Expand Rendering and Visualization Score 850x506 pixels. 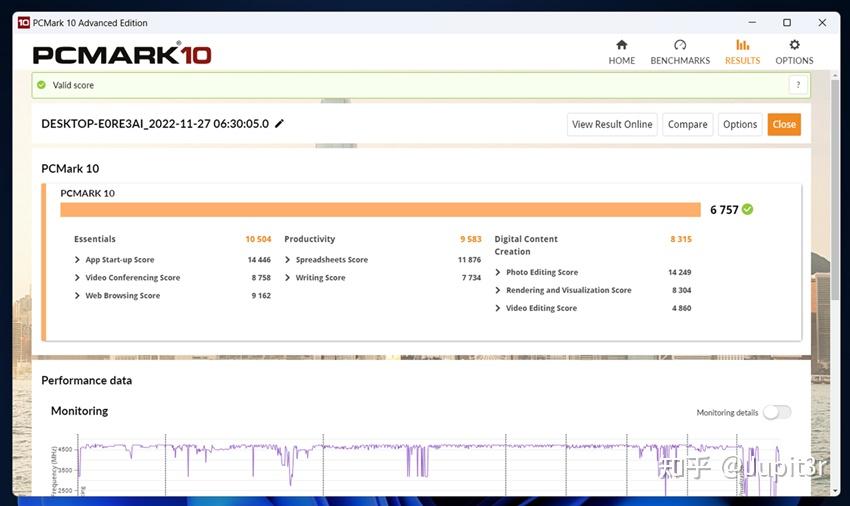click(498, 290)
